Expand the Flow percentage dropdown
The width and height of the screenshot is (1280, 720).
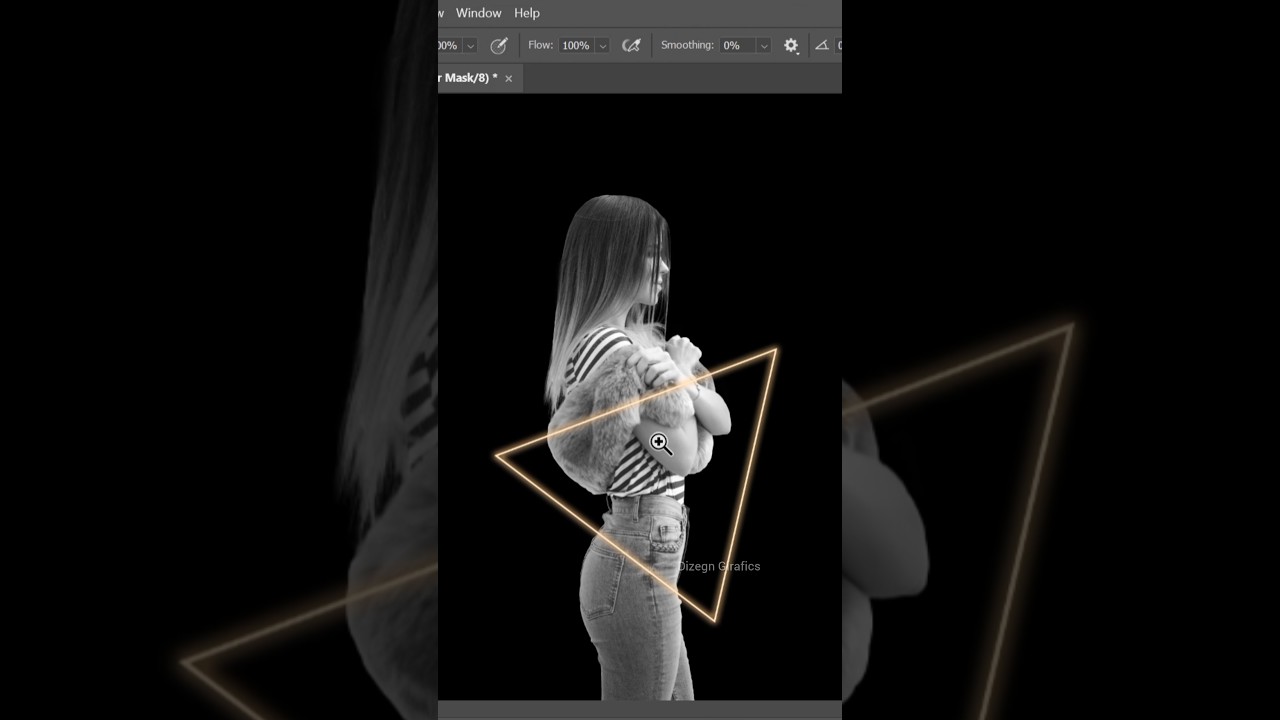(x=603, y=46)
